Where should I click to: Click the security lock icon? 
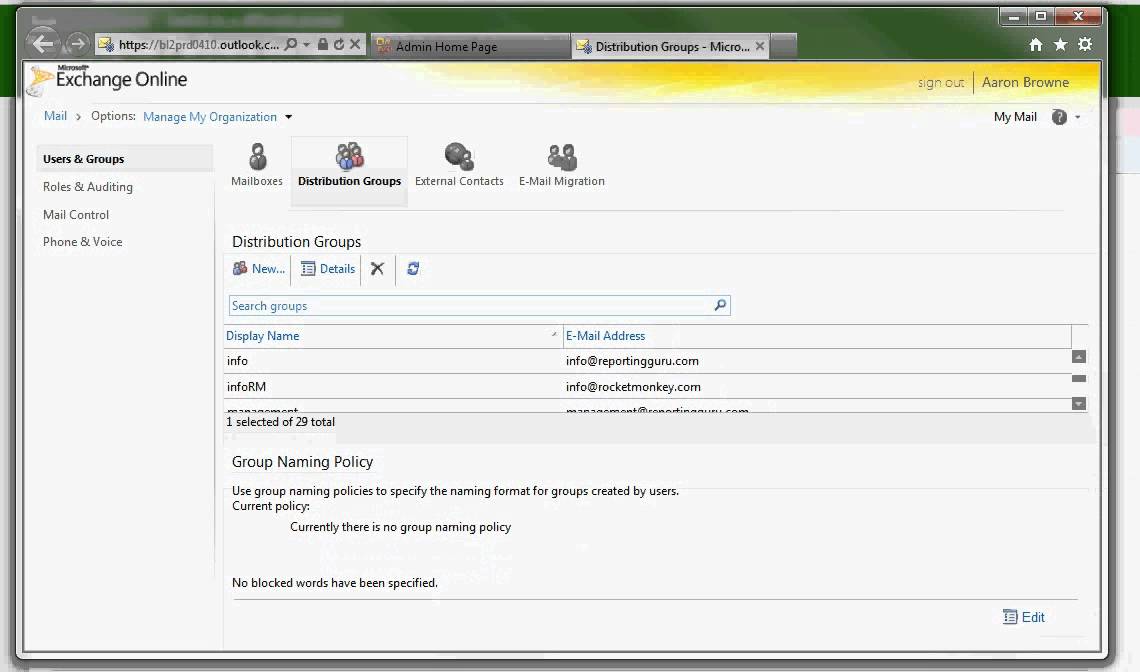click(x=322, y=45)
